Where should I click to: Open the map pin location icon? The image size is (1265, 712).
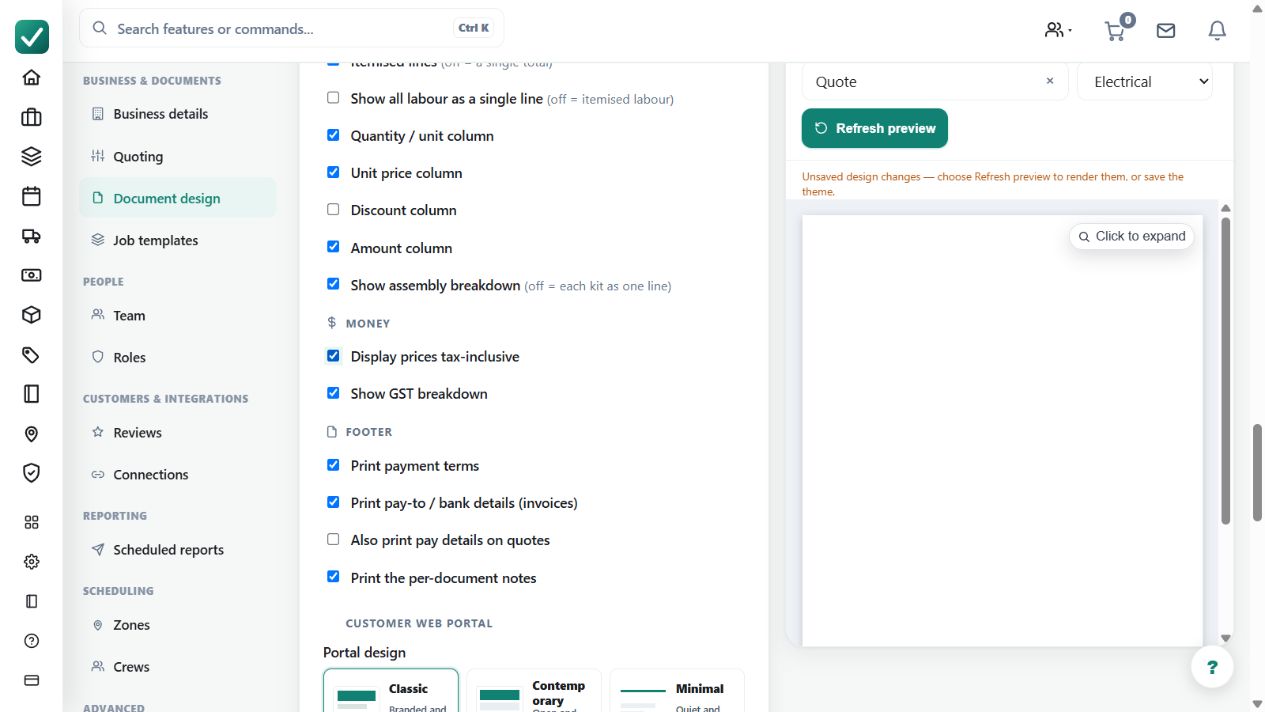pos(31,433)
